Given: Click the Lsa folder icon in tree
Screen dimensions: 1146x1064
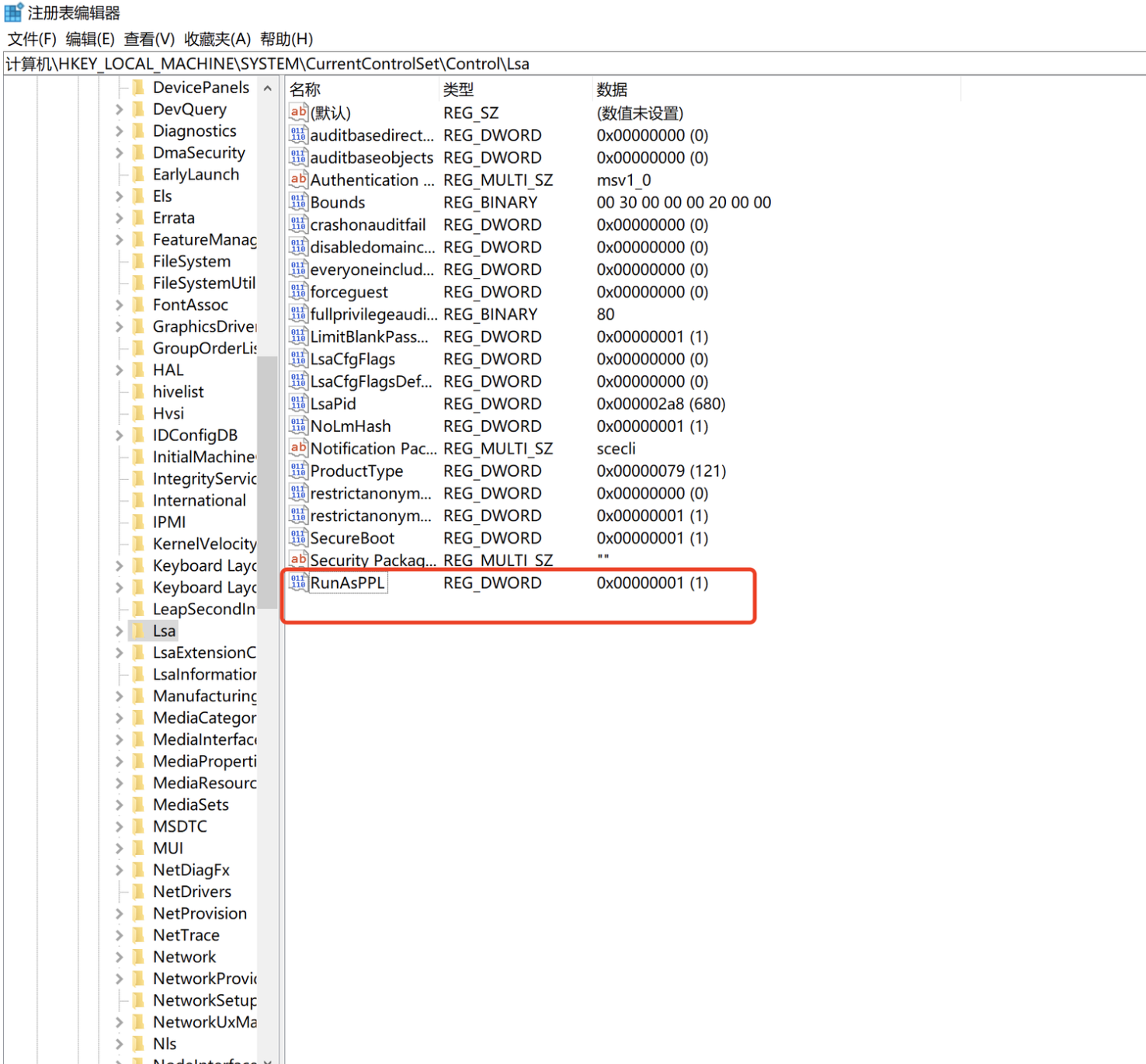Looking at the screenshot, I should coord(138,631).
